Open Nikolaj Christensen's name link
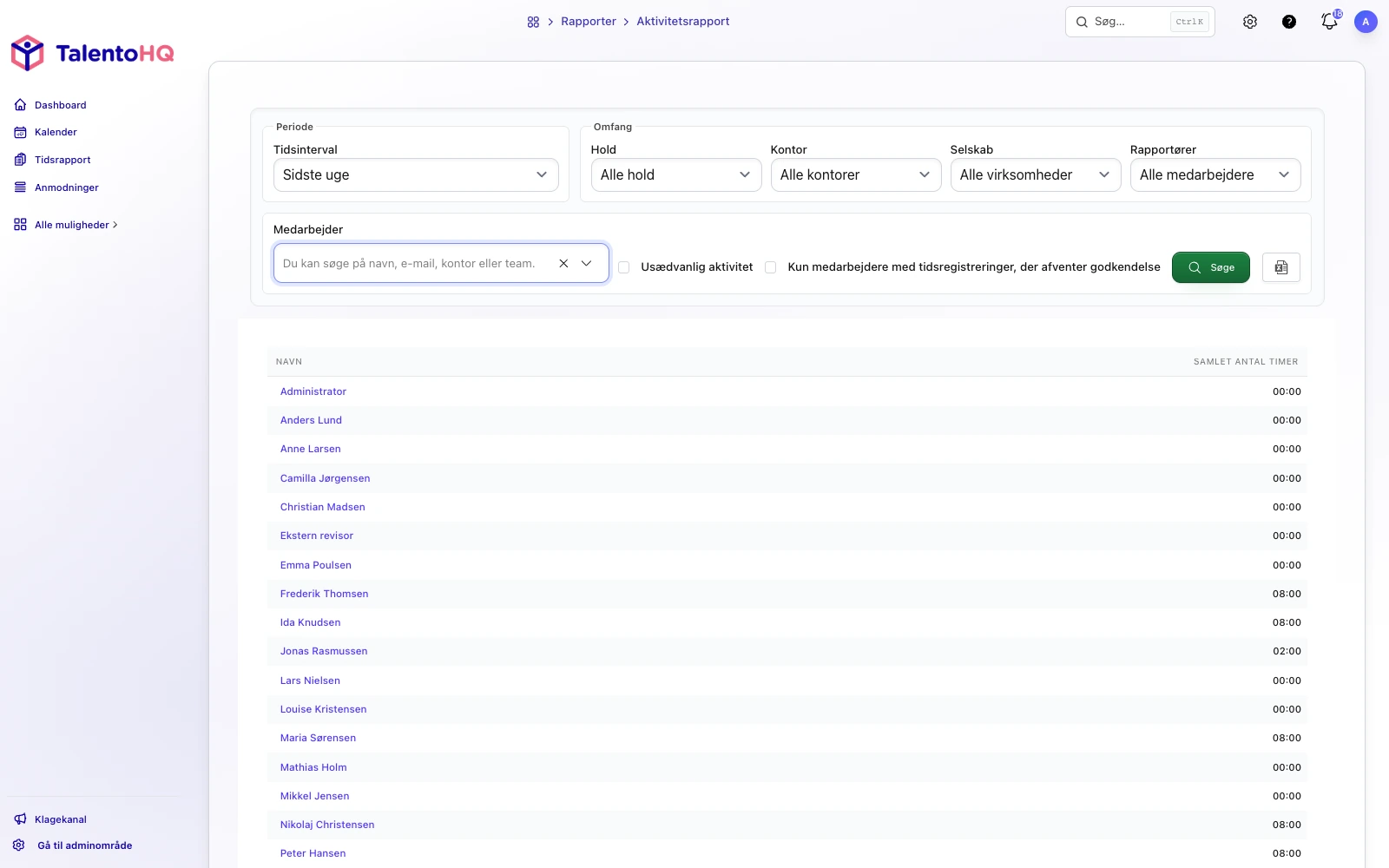The width and height of the screenshot is (1389, 868). coord(327,825)
